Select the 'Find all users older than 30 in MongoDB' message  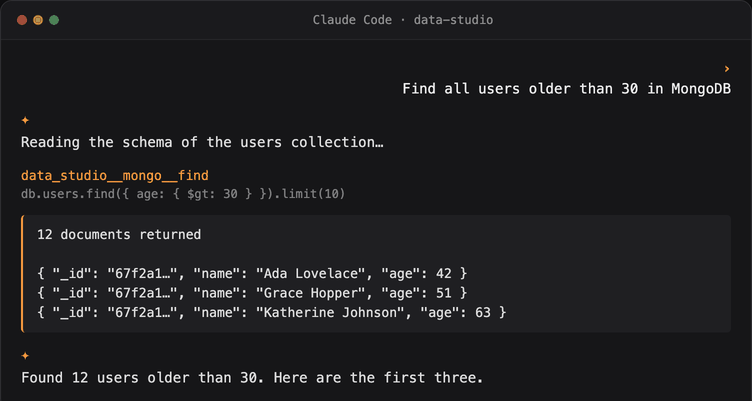pos(566,89)
